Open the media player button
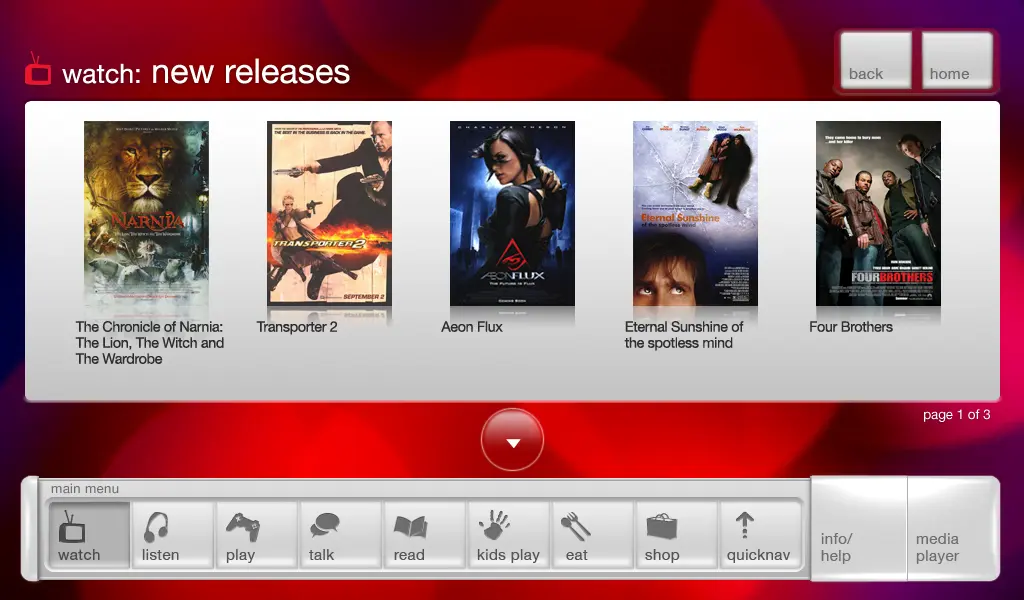The height and width of the screenshot is (600, 1024). [953, 528]
